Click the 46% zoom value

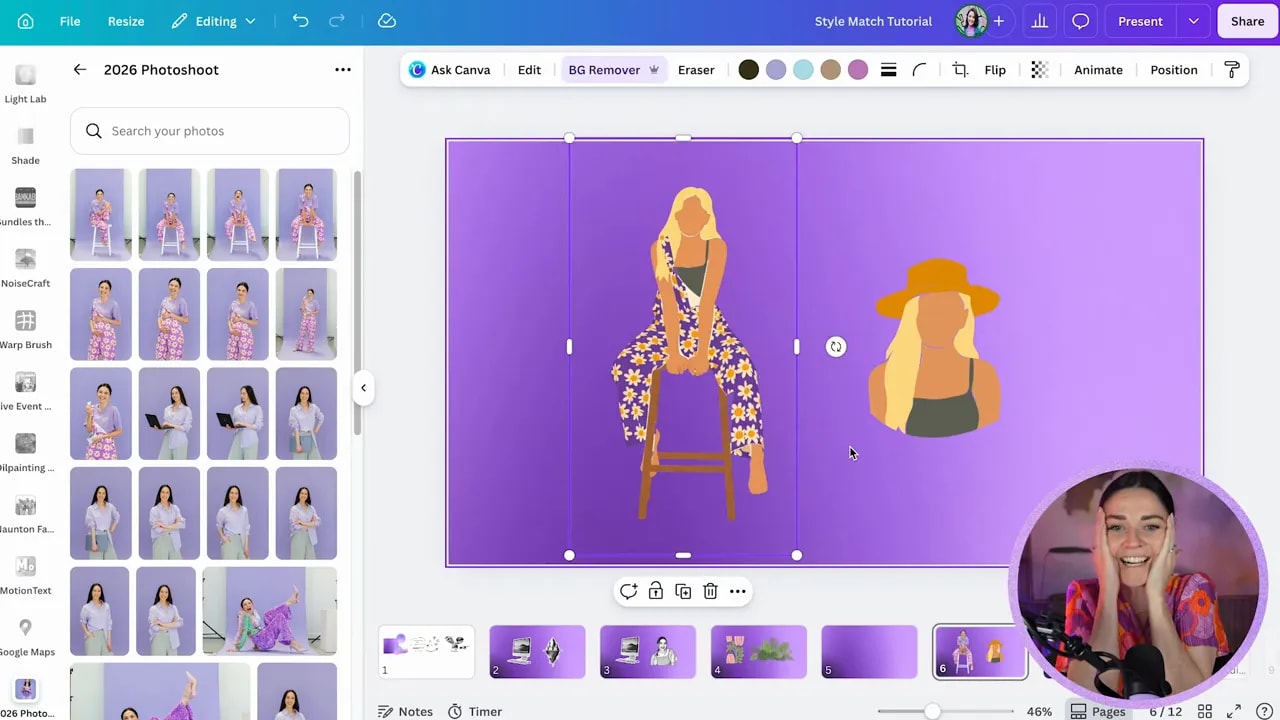click(1039, 711)
